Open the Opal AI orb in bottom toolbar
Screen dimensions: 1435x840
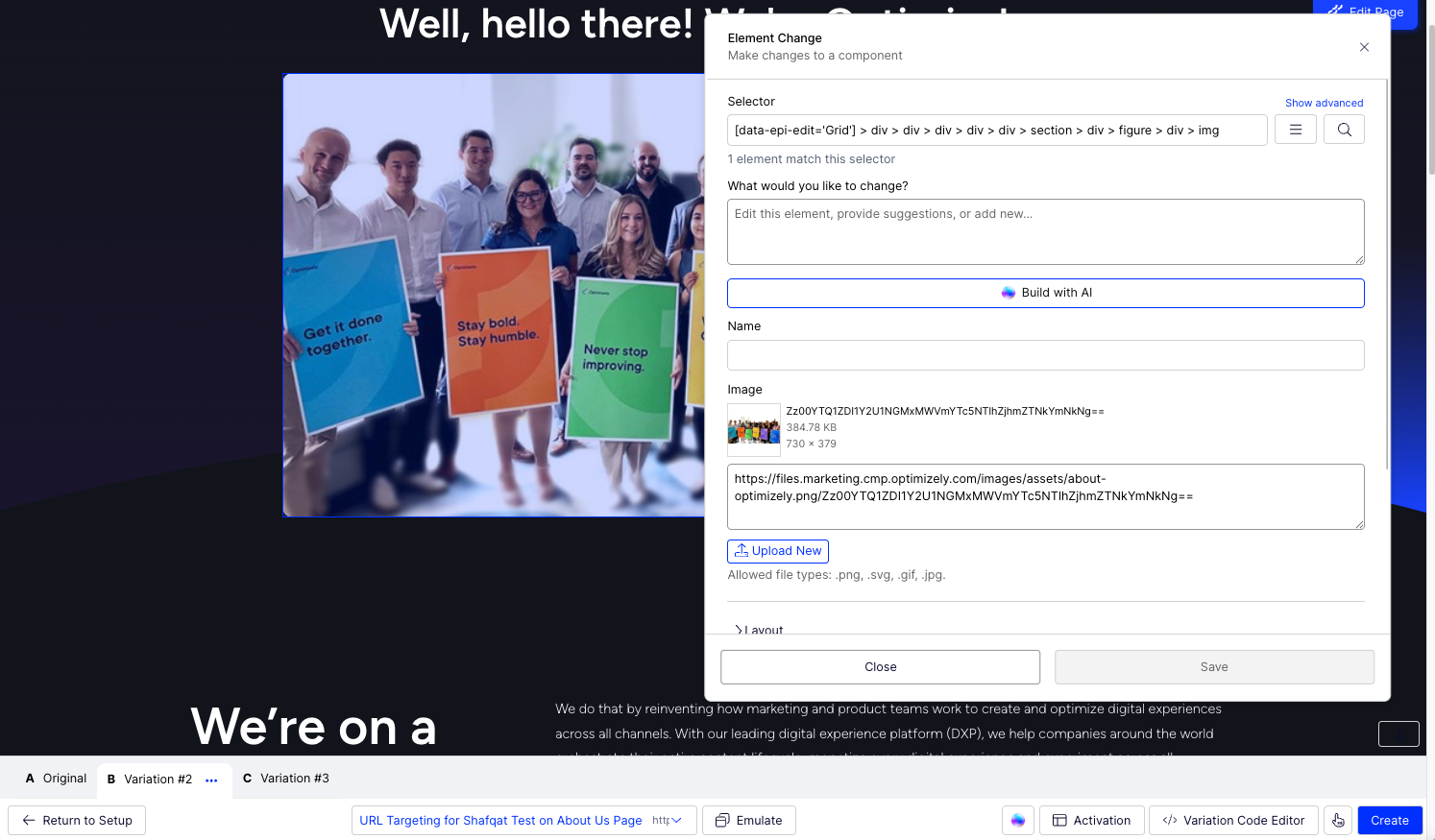[x=1018, y=821]
